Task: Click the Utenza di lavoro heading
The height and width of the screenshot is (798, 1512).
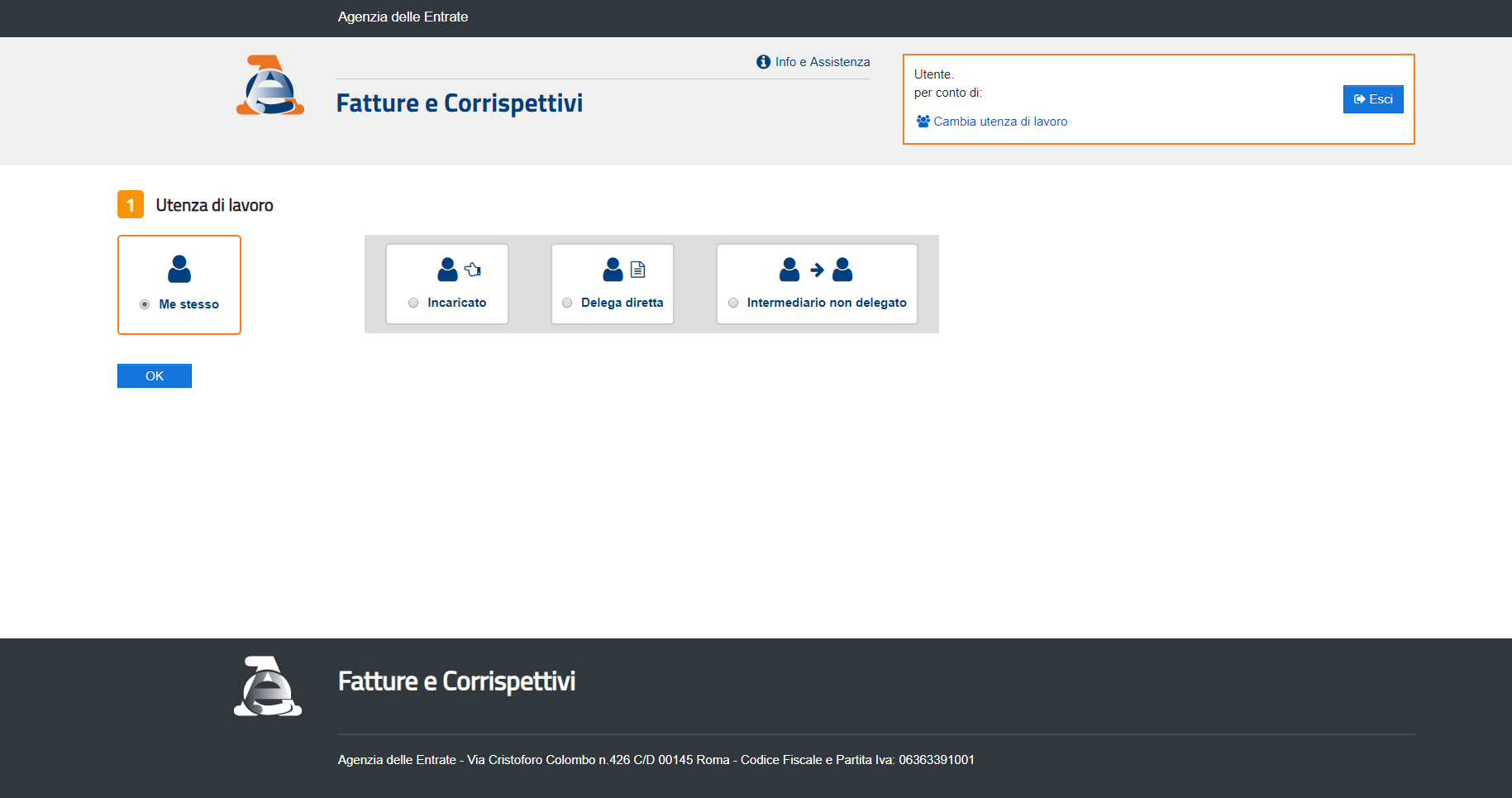Action: (214, 205)
